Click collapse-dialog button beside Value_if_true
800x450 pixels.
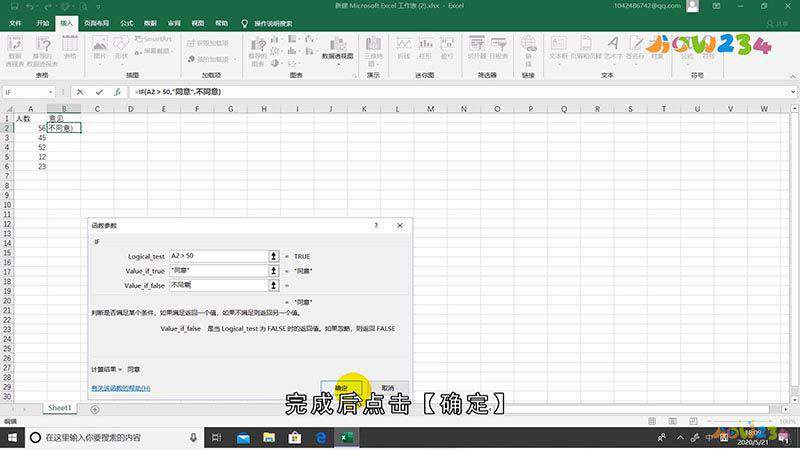click(273, 270)
